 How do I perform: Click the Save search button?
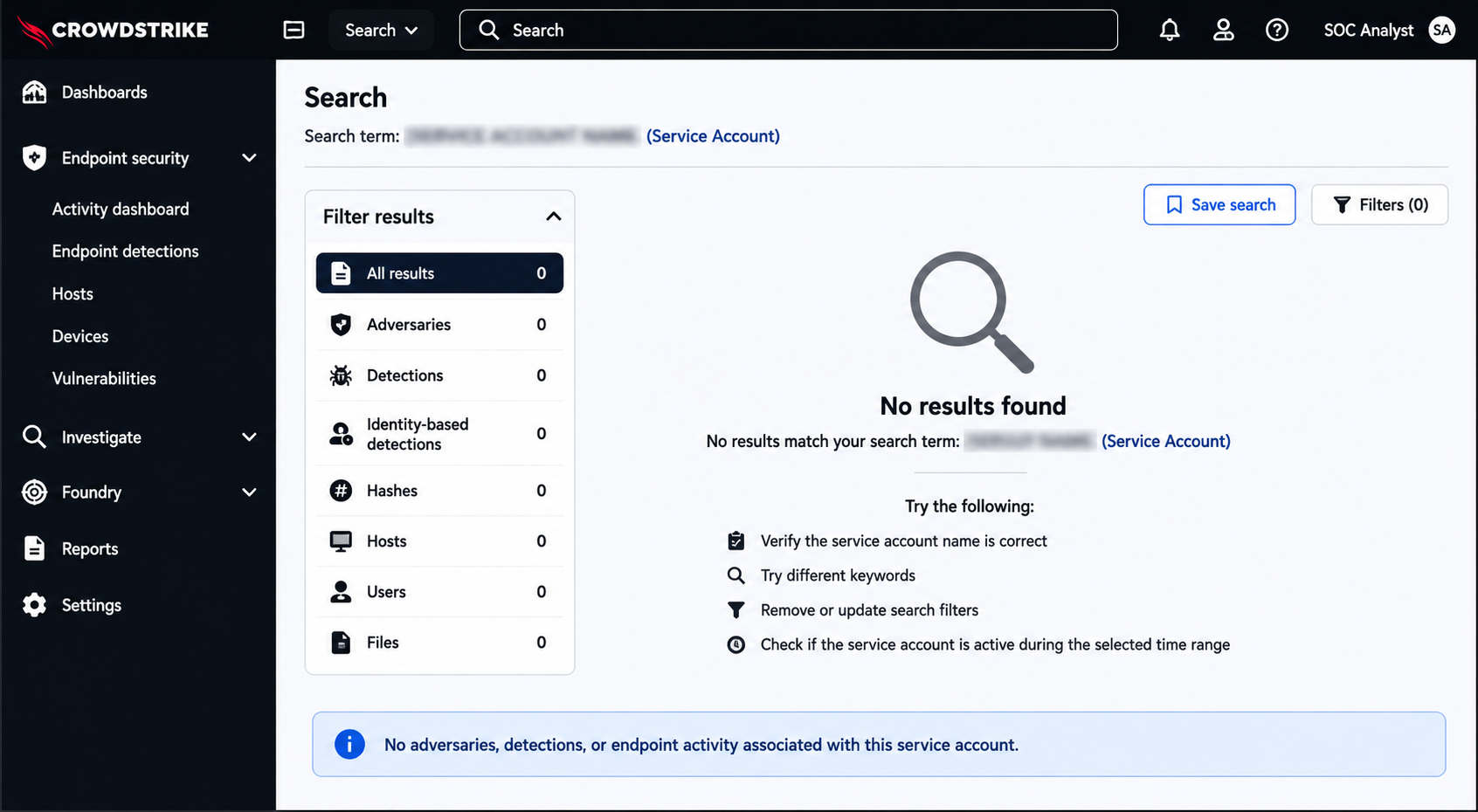[x=1219, y=204]
